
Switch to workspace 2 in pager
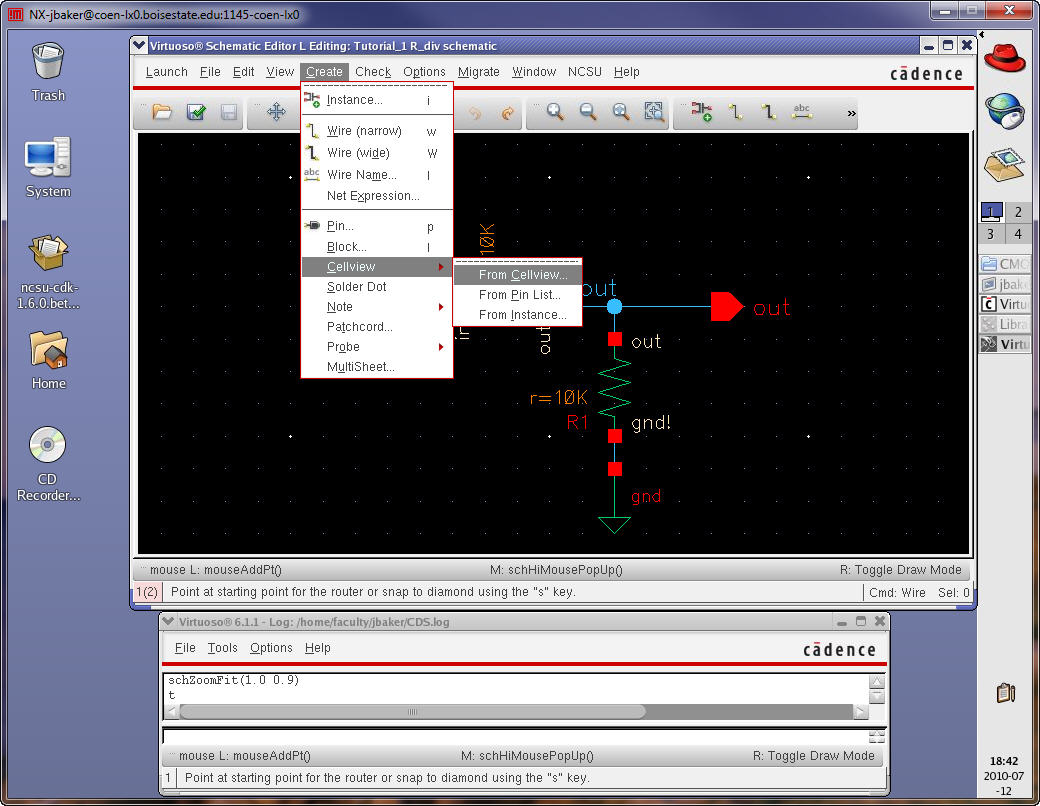1018,212
